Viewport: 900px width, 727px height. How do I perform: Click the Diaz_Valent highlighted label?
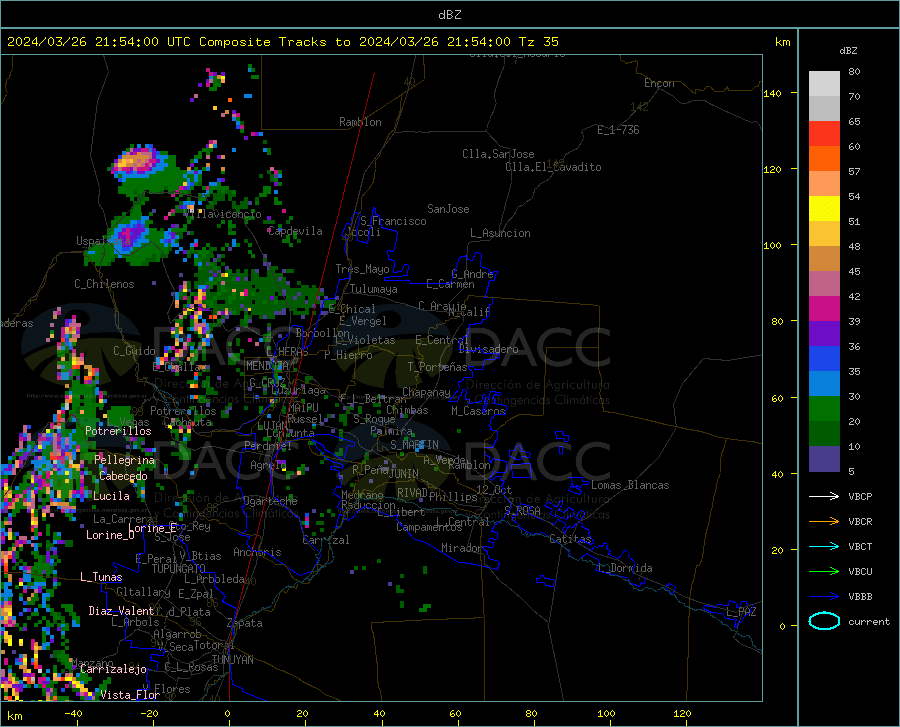coord(121,611)
